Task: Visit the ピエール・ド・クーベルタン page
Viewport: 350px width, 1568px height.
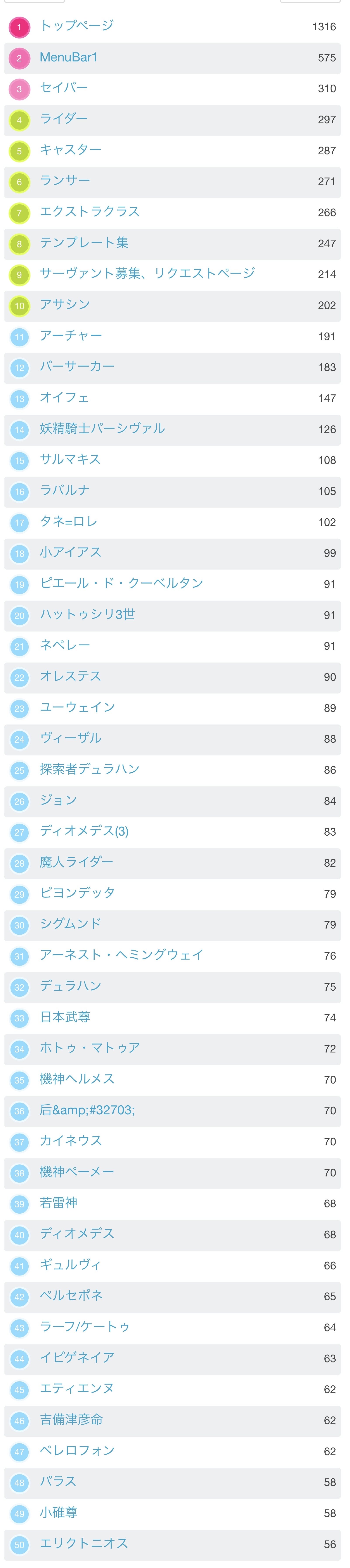Action: (x=122, y=583)
